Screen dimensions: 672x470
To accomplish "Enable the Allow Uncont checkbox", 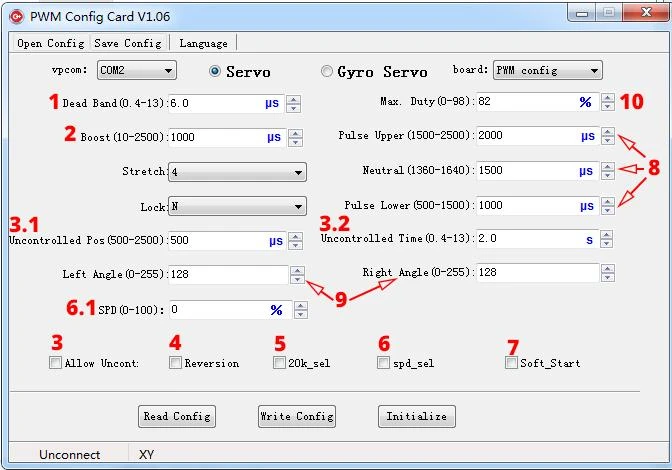I will click(x=56, y=363).
